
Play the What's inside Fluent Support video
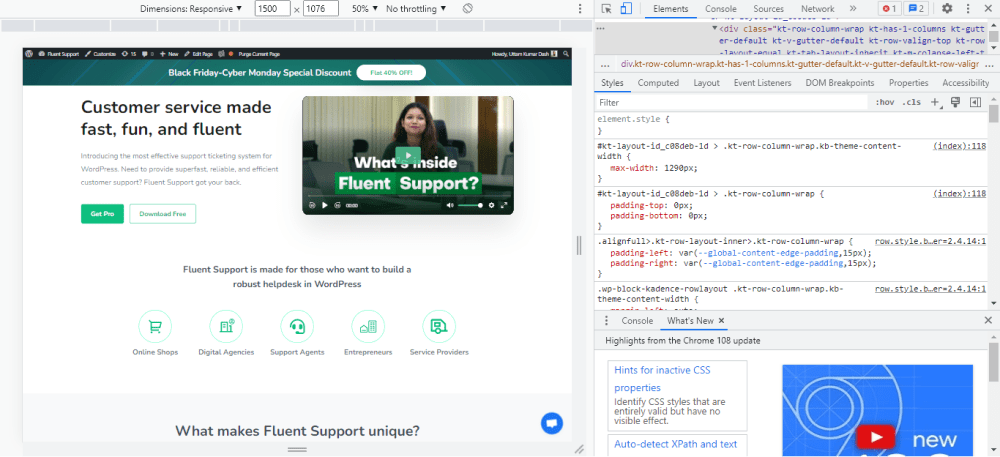tap(408, 155)
